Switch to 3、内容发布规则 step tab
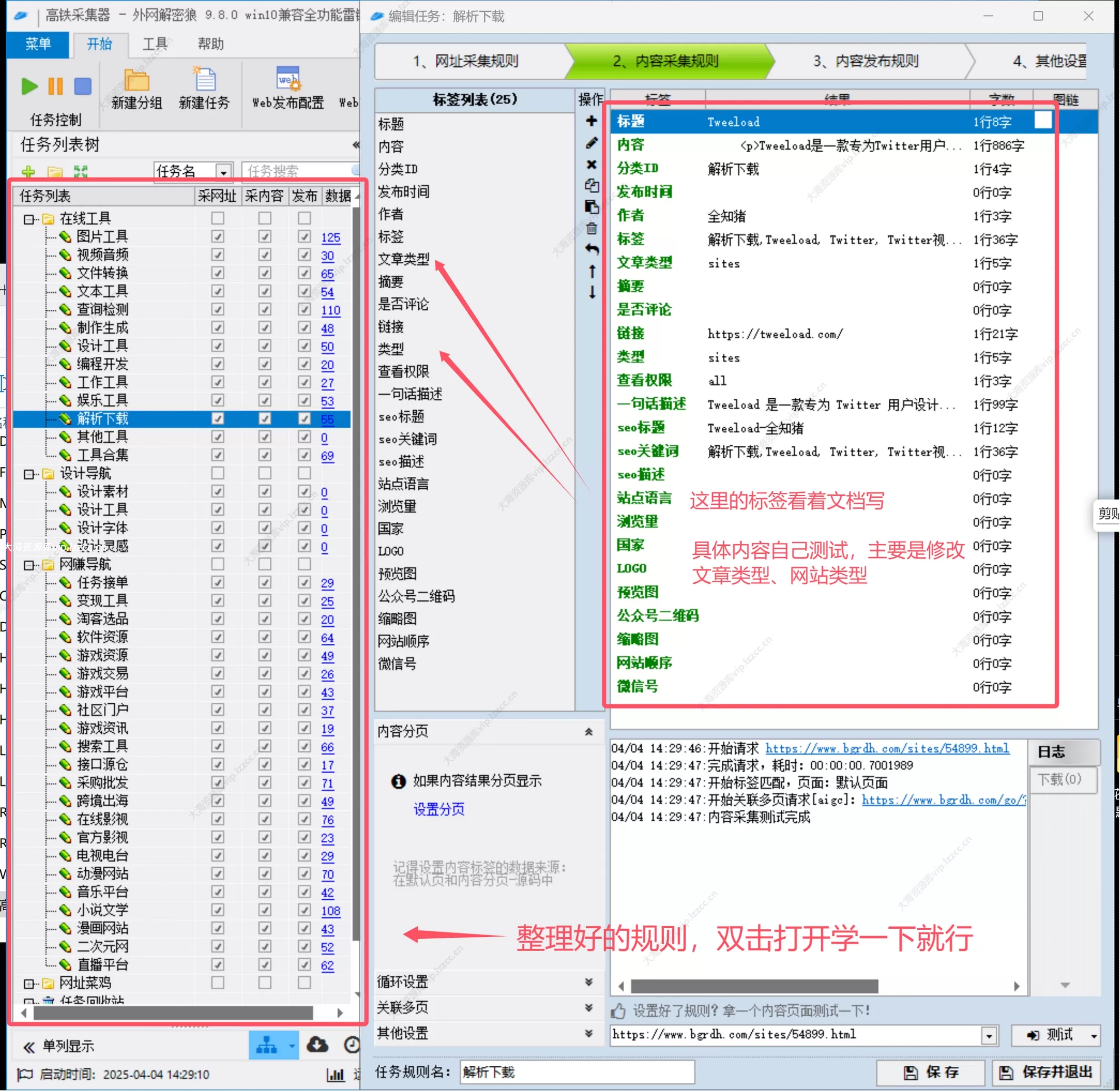This screenshot has height=1091, width=1120. coord(865,61)
